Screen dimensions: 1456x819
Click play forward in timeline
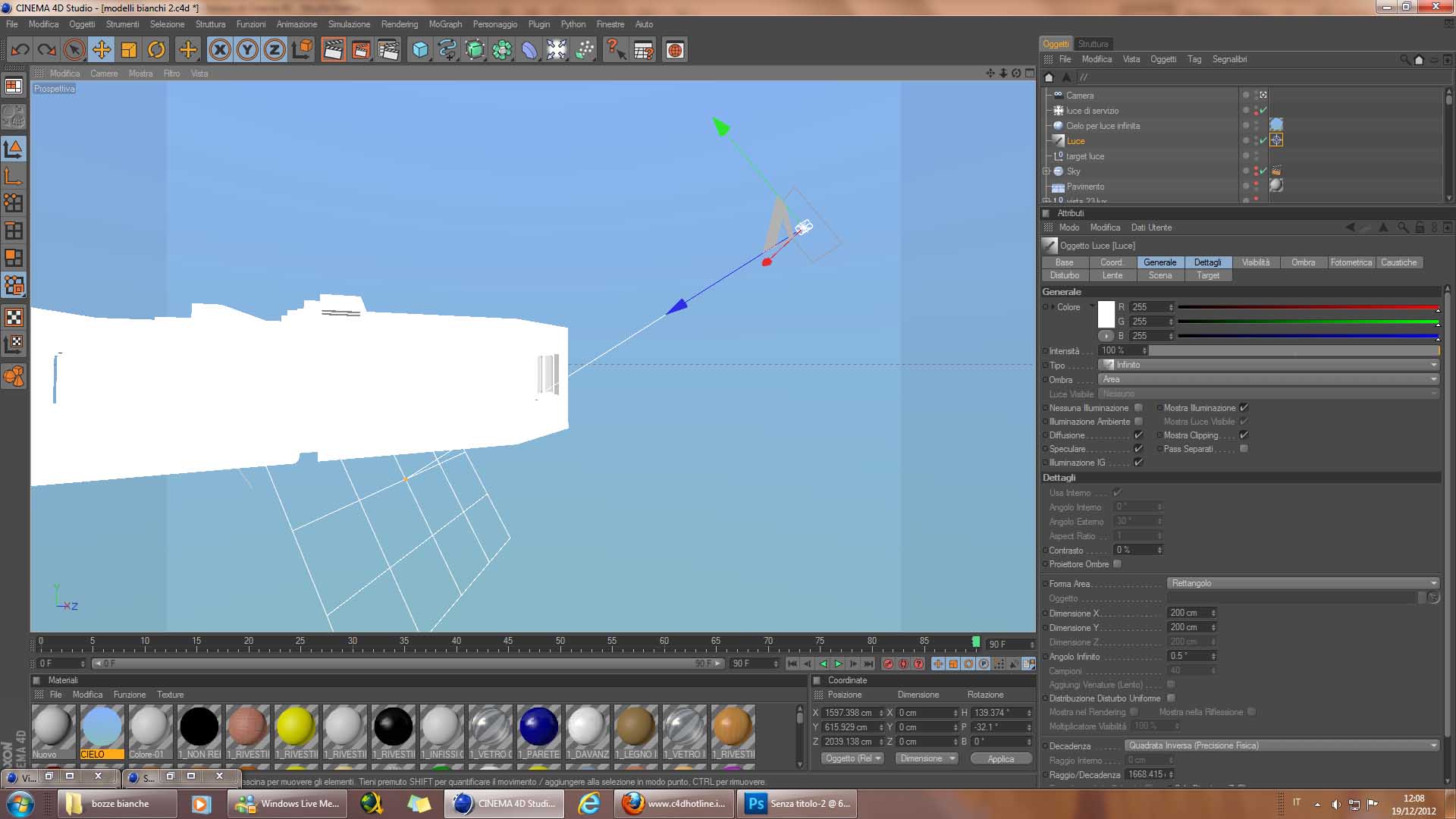point(838,664)
